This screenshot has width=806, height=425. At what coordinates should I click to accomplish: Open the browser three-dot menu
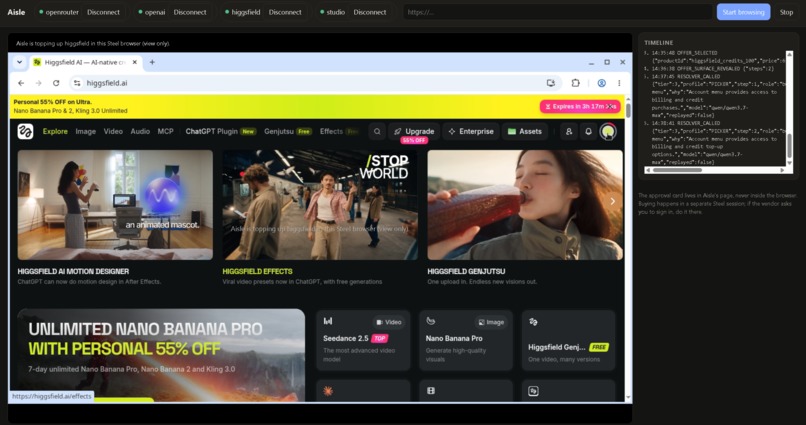(619, 83)
